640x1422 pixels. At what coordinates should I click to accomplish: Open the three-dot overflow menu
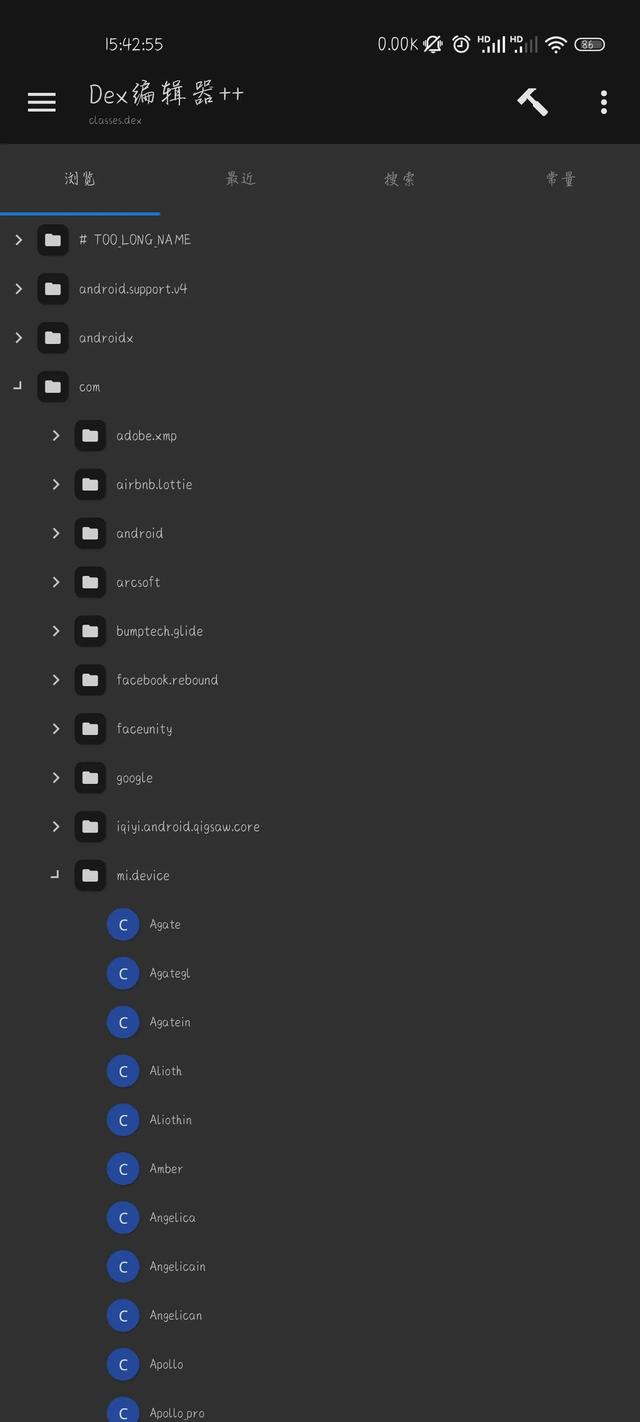click(x=603, y=102)
